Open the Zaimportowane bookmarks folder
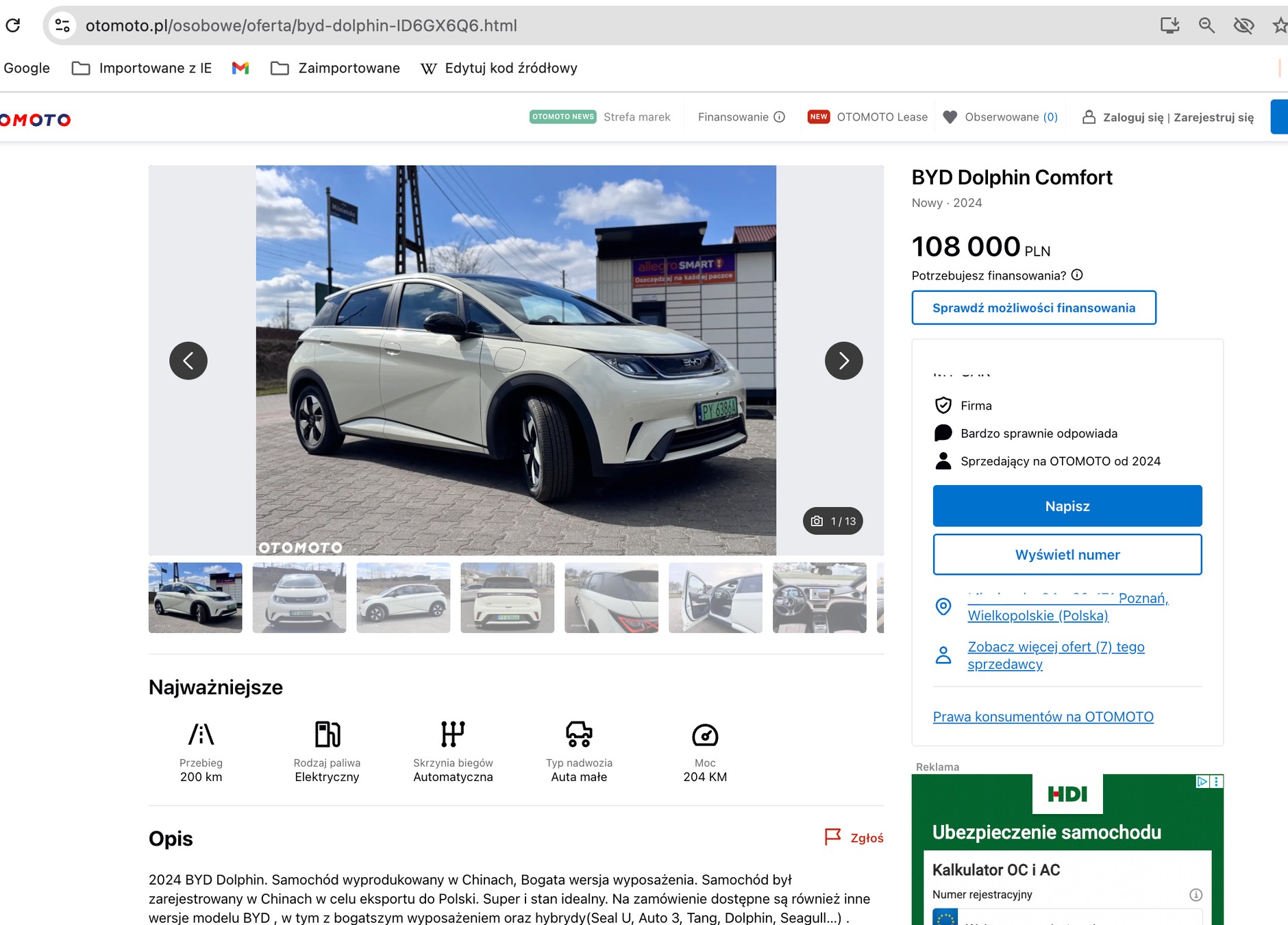This screenshot has height=925, width=1288. click(x=335, y=68)
